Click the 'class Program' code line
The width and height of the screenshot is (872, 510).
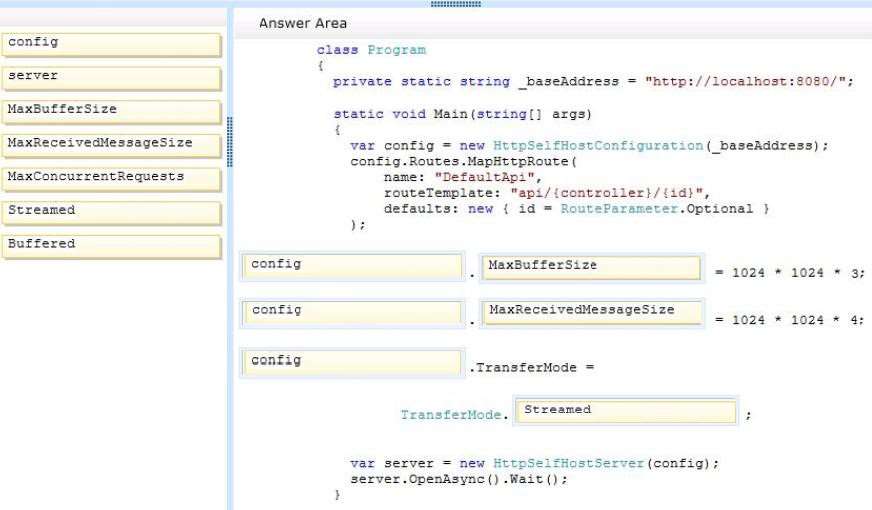pos(371,50)
